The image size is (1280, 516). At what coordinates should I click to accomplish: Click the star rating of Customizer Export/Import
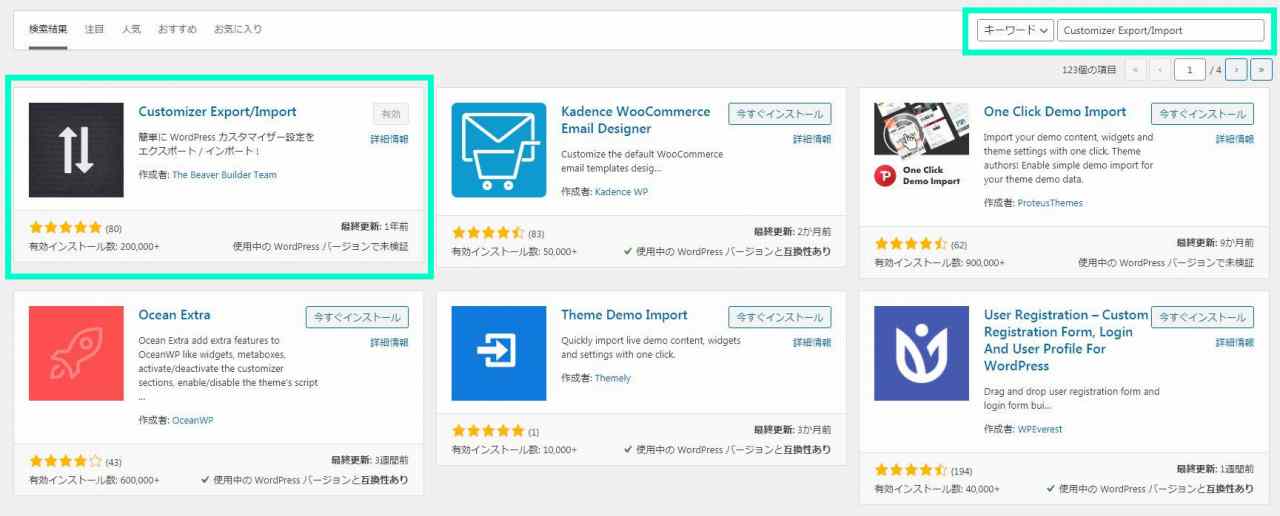(66, 228)
